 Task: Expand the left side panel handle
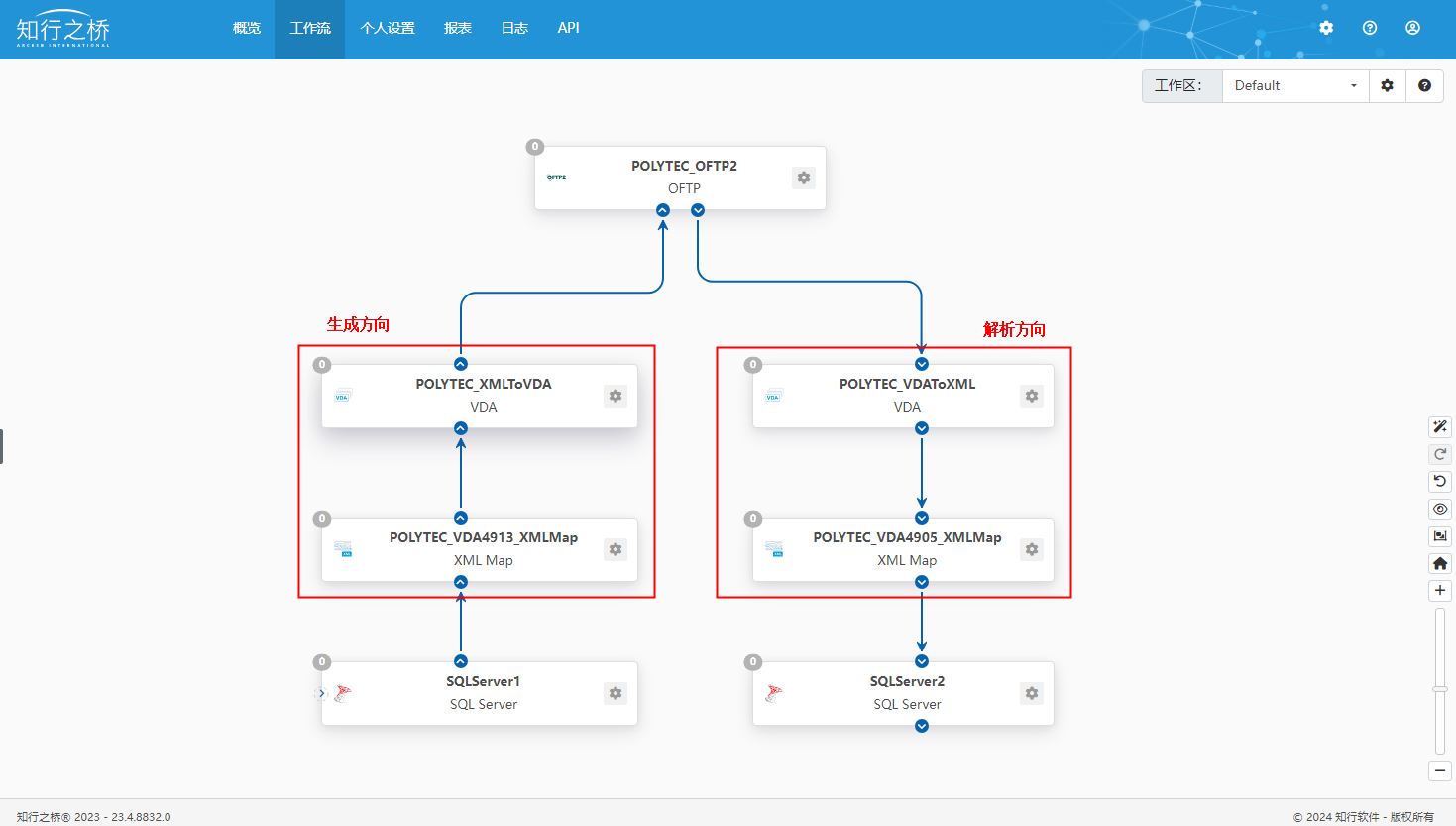[2, 446]
